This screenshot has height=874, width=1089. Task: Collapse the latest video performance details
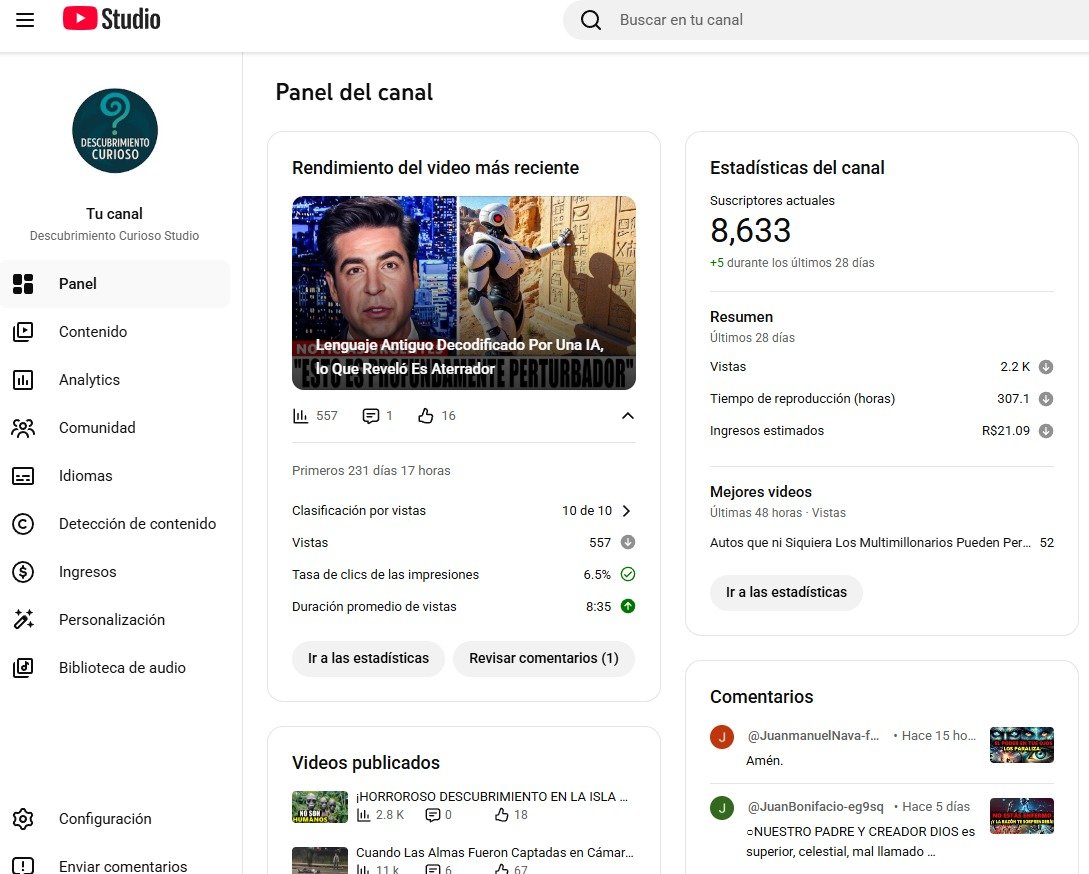(627, 416)
